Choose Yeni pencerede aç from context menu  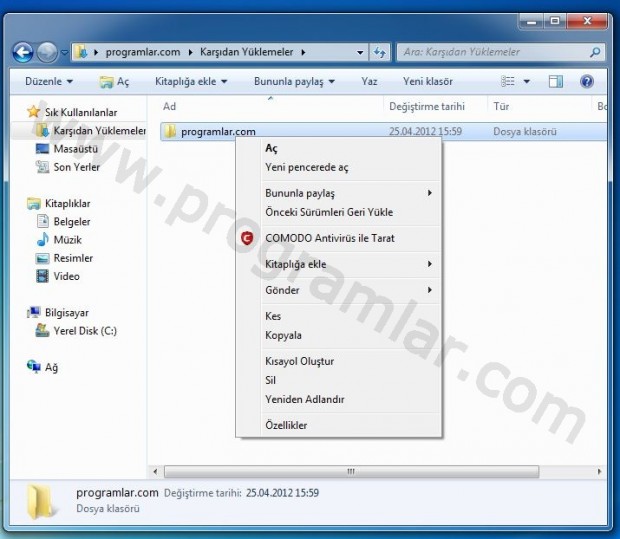[338, 167]
